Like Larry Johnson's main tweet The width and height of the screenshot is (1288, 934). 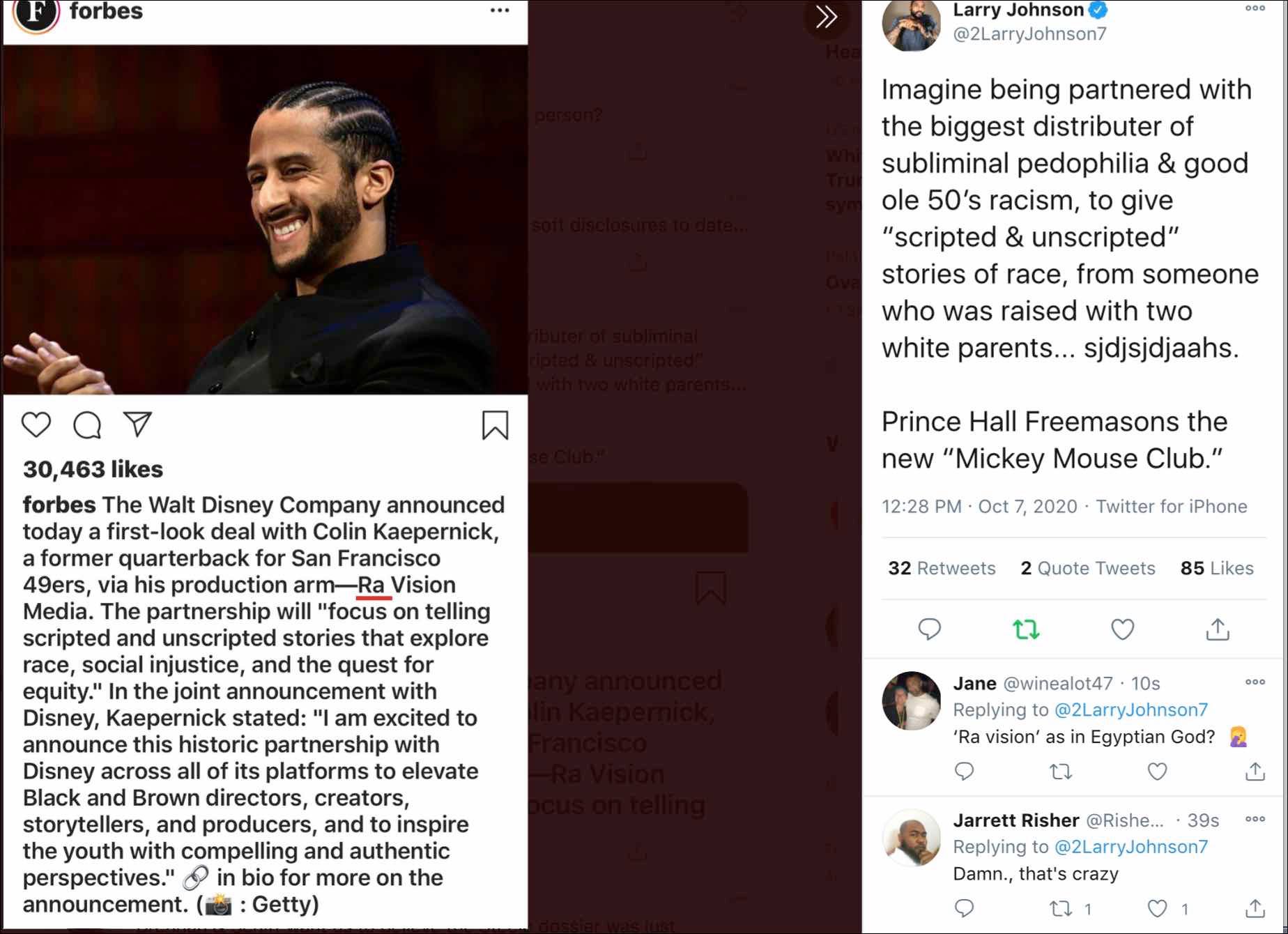pyautogui.click(x=1122, y=629)
